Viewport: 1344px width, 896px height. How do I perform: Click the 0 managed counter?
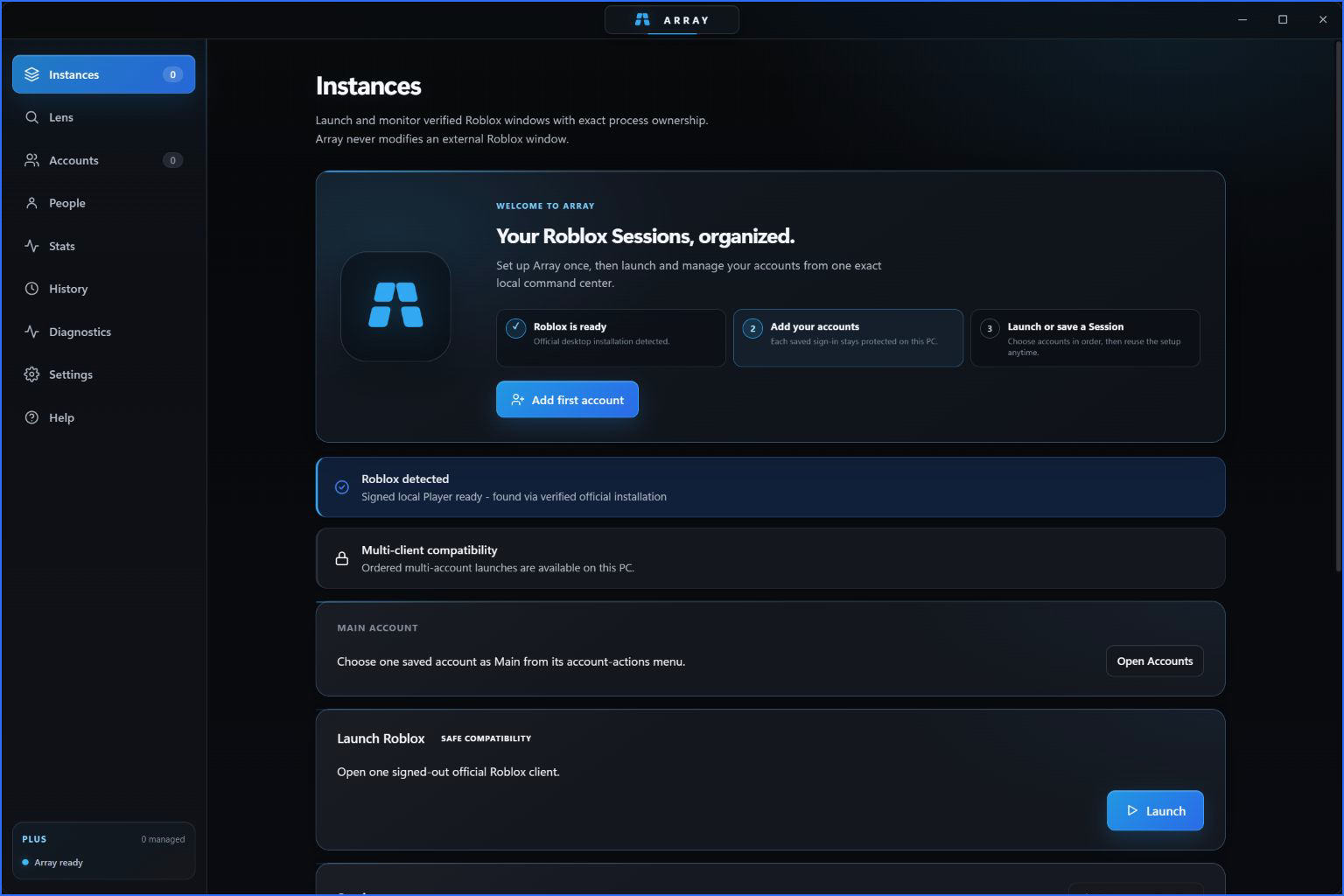click(163, 839)
